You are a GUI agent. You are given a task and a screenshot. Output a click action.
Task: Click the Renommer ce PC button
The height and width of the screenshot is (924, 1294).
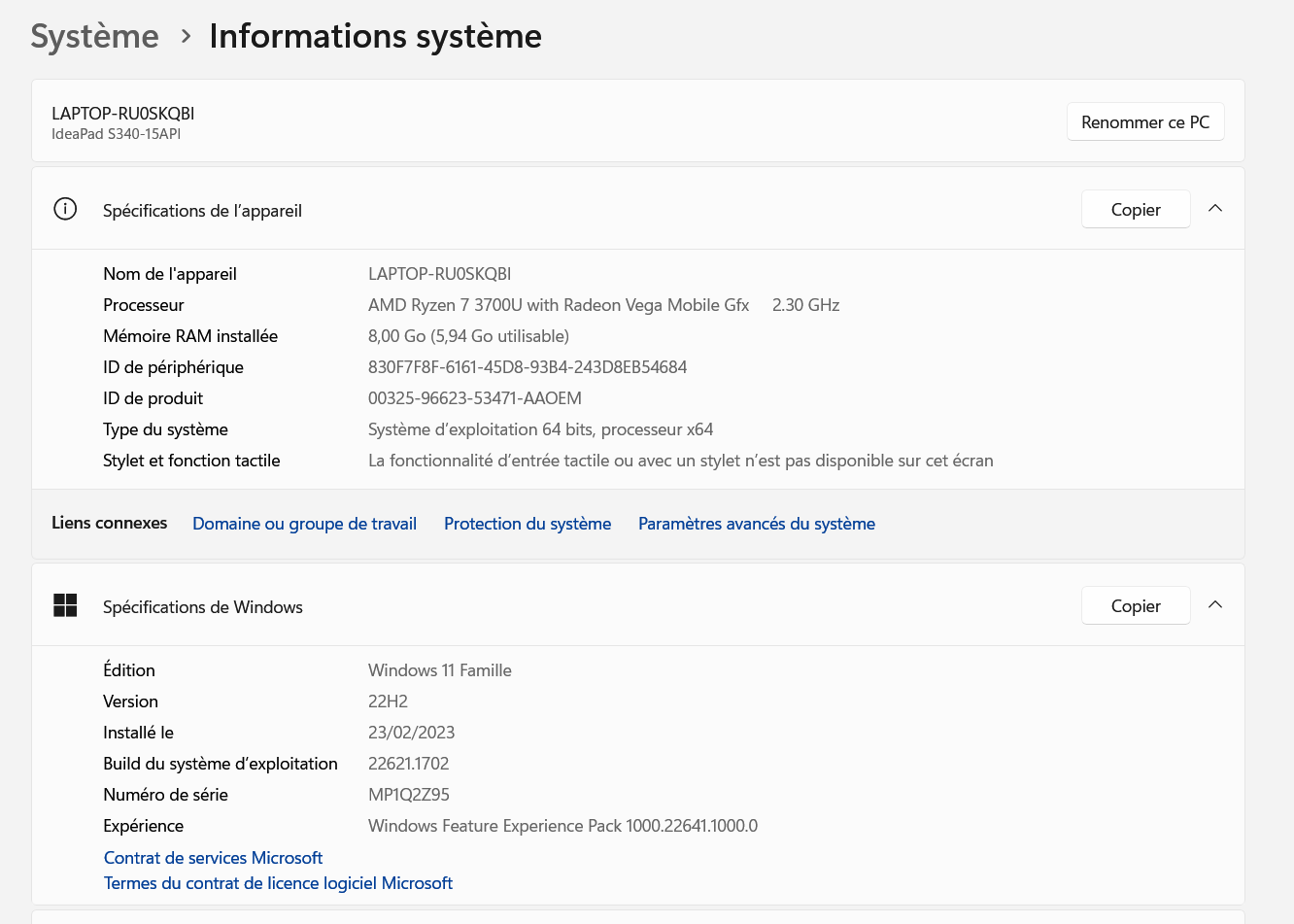(1145, 121)
